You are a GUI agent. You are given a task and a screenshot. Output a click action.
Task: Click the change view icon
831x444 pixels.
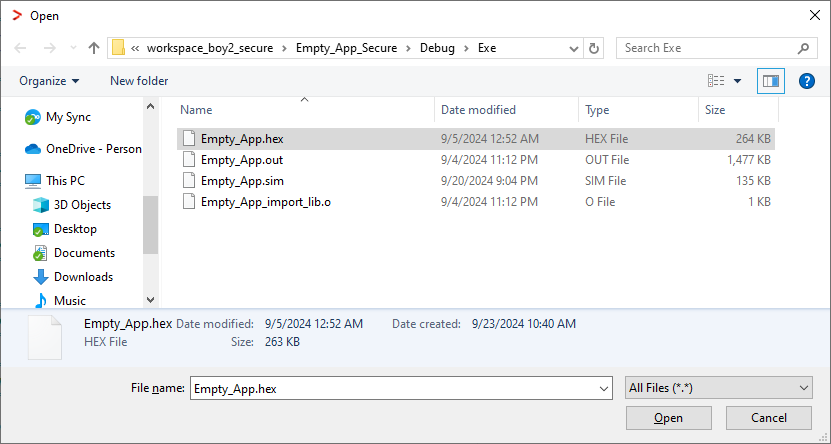[x=716, y=81]
